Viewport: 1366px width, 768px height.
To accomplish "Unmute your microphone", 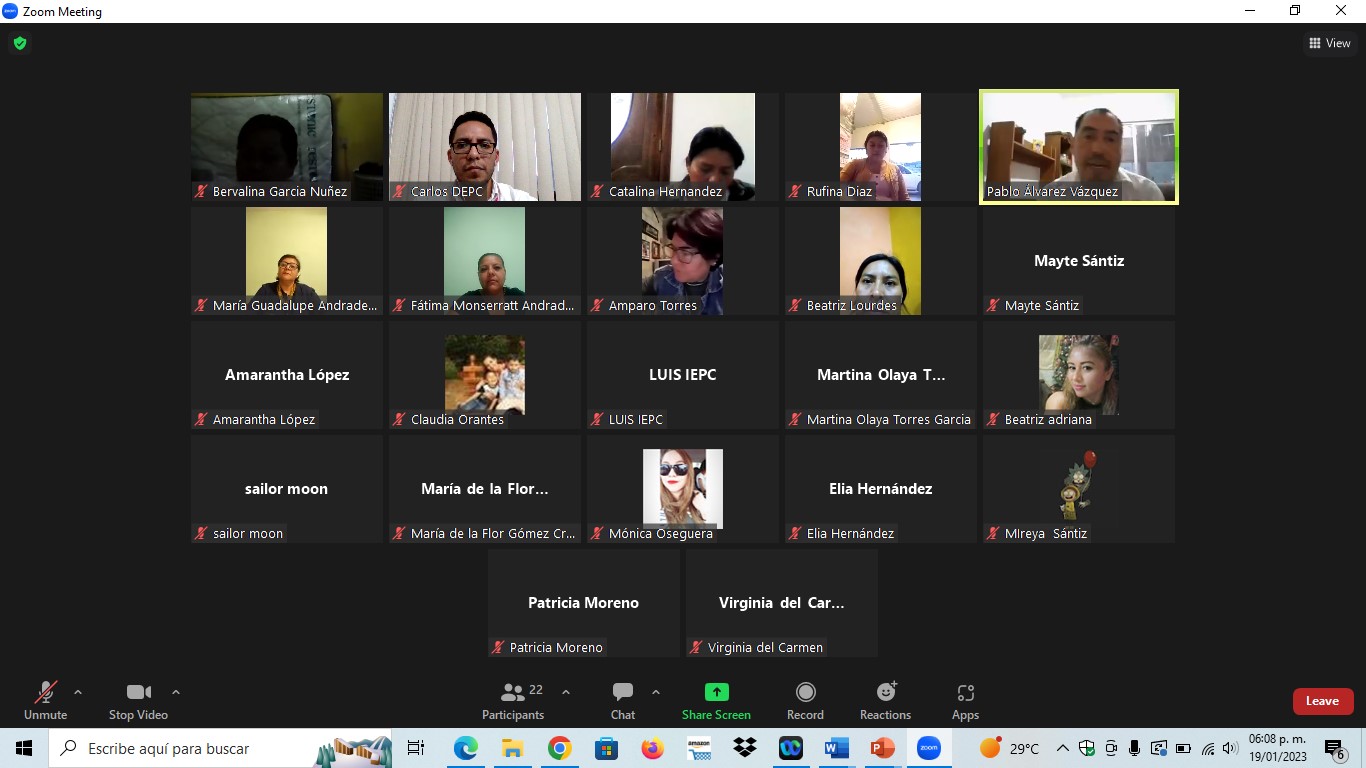I will (45, 700).
